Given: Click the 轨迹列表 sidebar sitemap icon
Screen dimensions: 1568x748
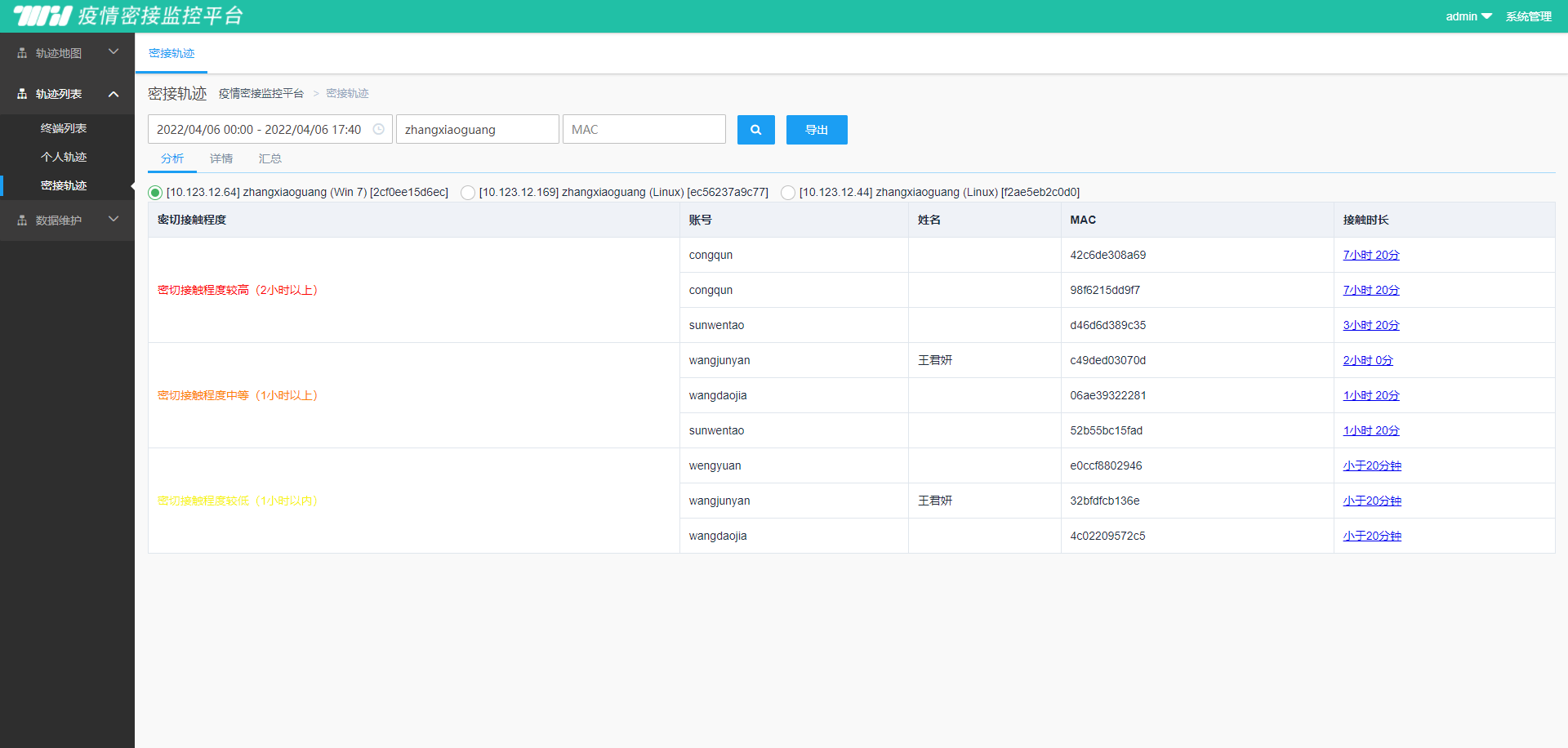Looking at the screenshot, I should click(22, 94).
